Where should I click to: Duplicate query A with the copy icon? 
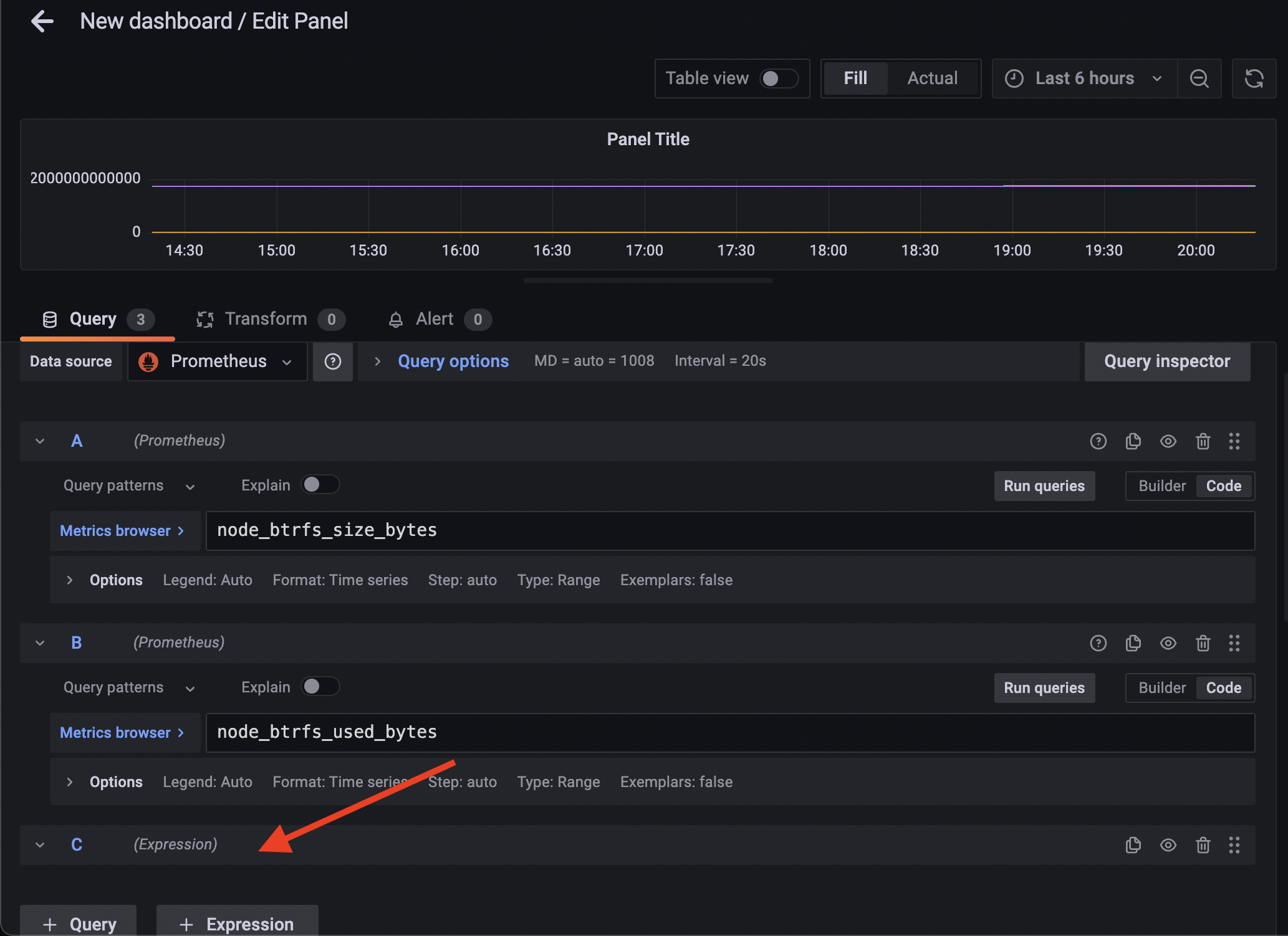coord(1133,441)
